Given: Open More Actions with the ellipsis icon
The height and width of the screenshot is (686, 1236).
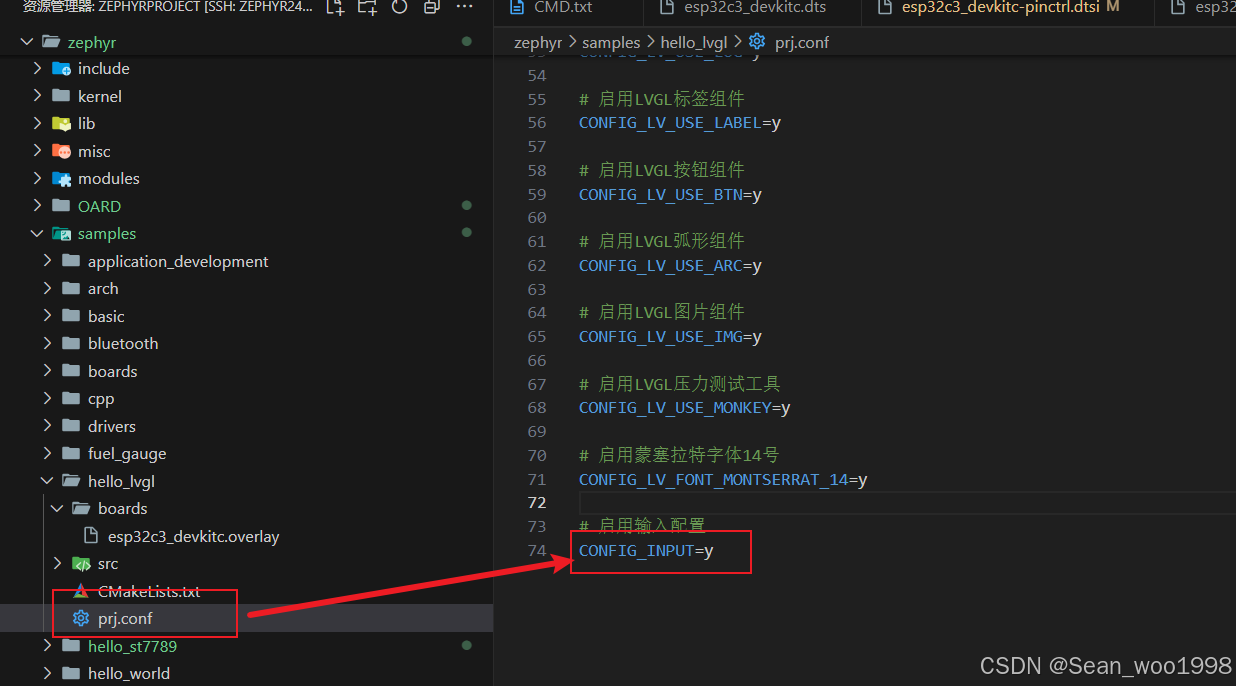Looking at the screenshot, I should tap(463, 10).
